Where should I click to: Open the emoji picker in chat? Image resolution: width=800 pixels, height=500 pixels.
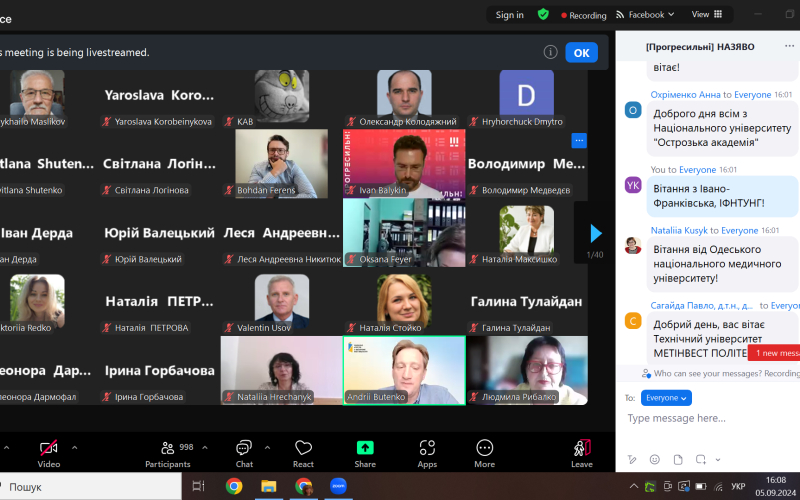click(655, 459)
